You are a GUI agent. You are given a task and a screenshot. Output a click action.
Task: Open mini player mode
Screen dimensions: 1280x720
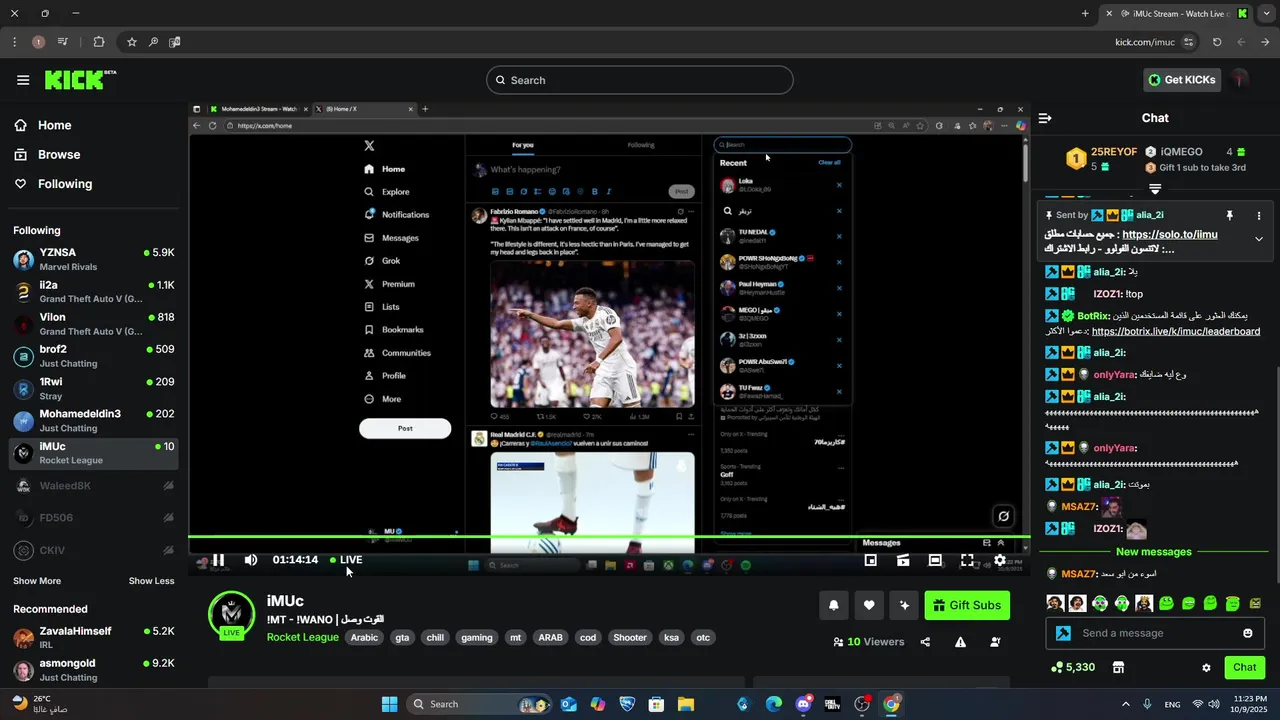tap(870, 560)
